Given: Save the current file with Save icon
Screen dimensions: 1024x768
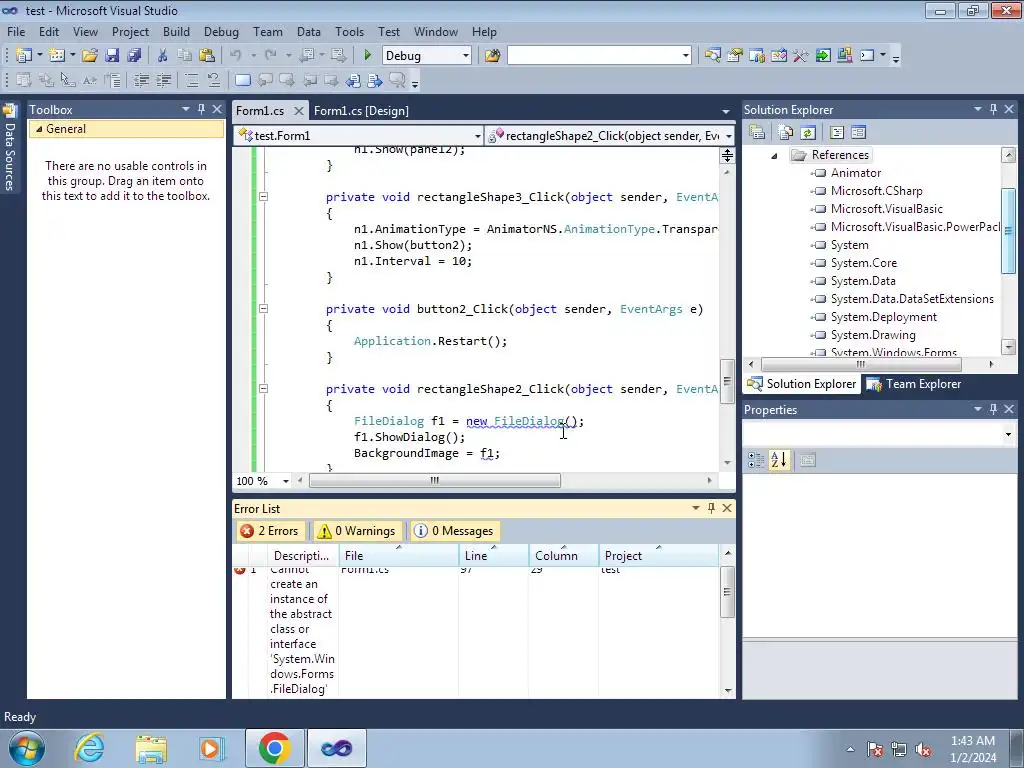Looking at the screenshot, I should pos(112,56).
